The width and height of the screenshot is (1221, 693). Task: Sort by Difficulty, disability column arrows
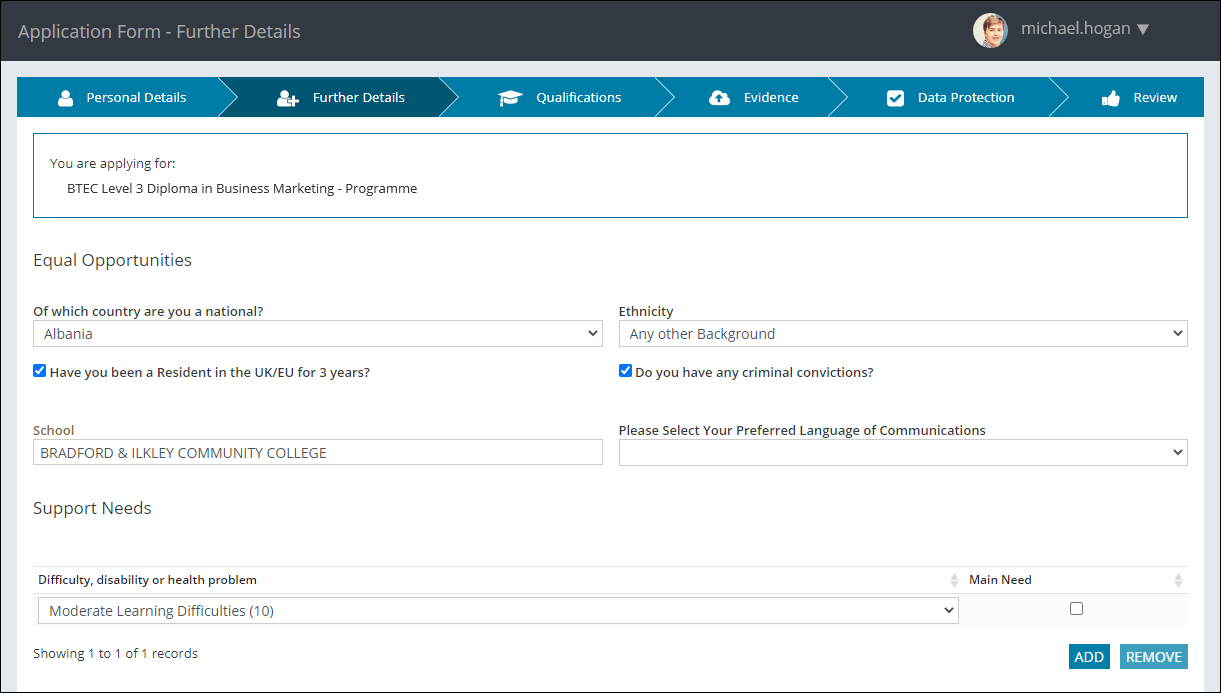pos(954,580)
